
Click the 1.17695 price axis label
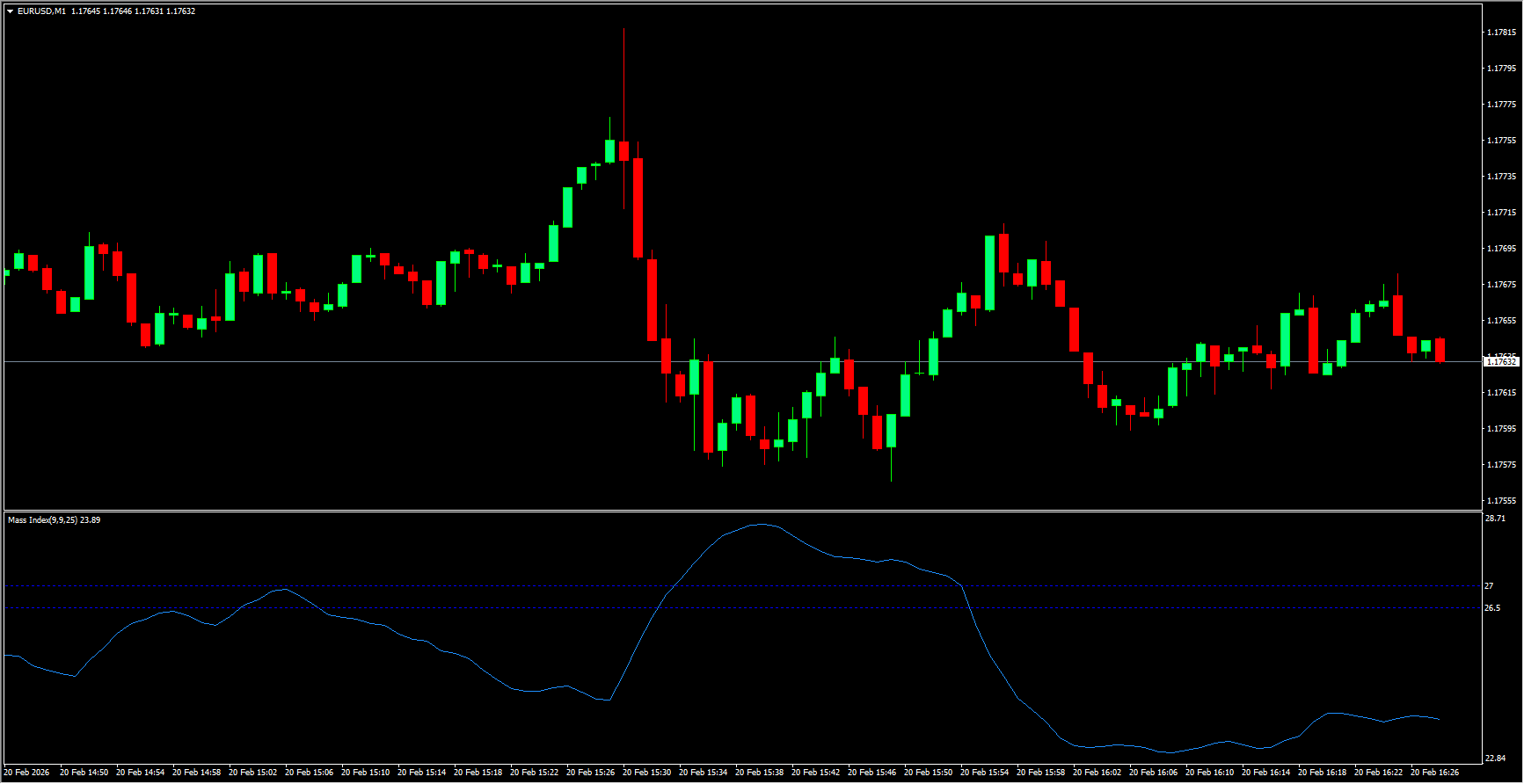(1500, 249)
